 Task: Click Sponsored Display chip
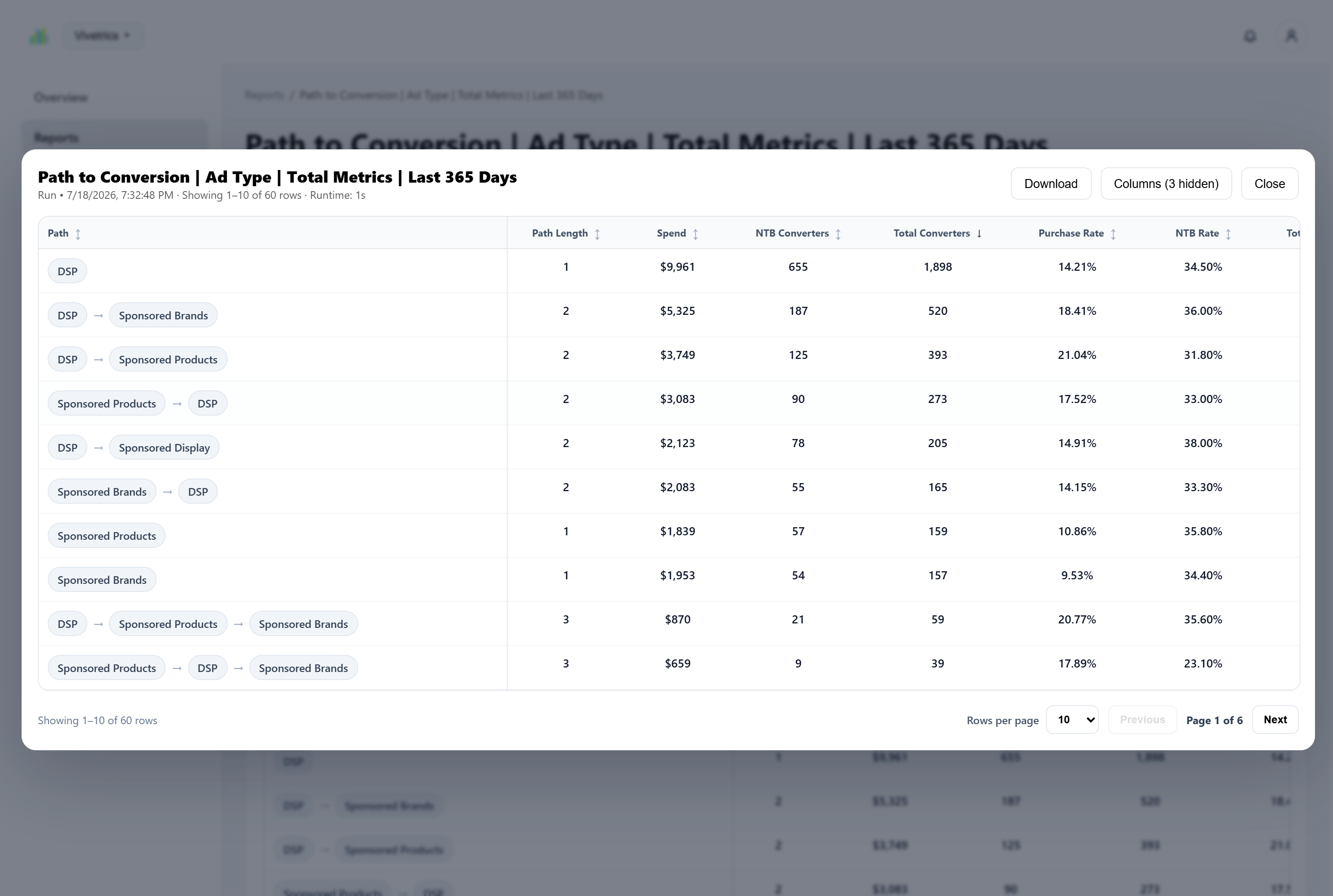pyautogui.click(x=164, y=447)
